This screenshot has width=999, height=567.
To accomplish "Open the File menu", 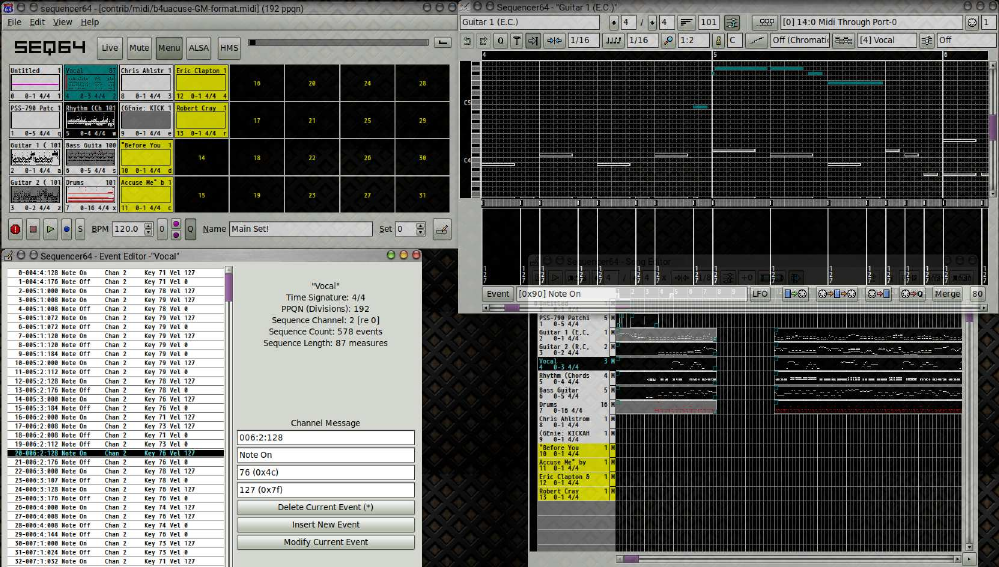I will pyautogui.click(x=14, y=21).
